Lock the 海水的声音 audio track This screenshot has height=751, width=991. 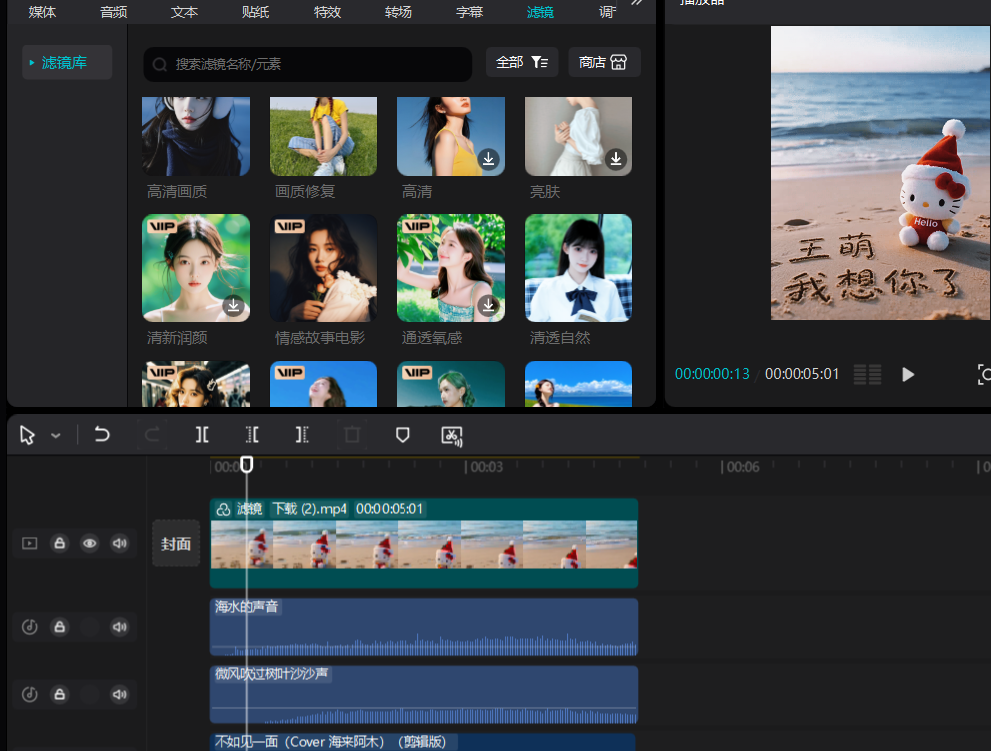(59, 626)
